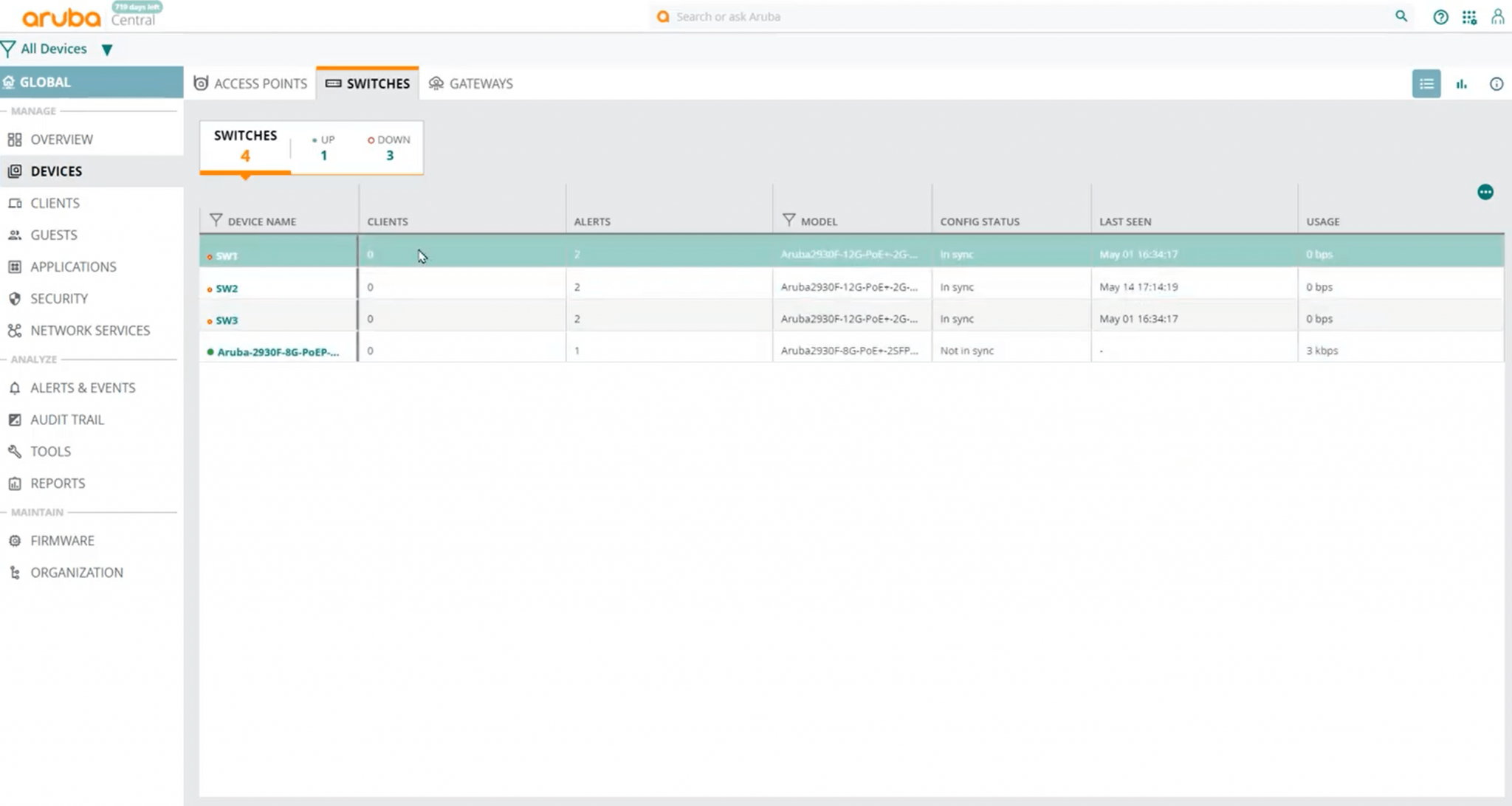Open the Aruba-2930F-8G-PoEP device link
This screenshot has width=1512, height=806.
coord(278,352)
